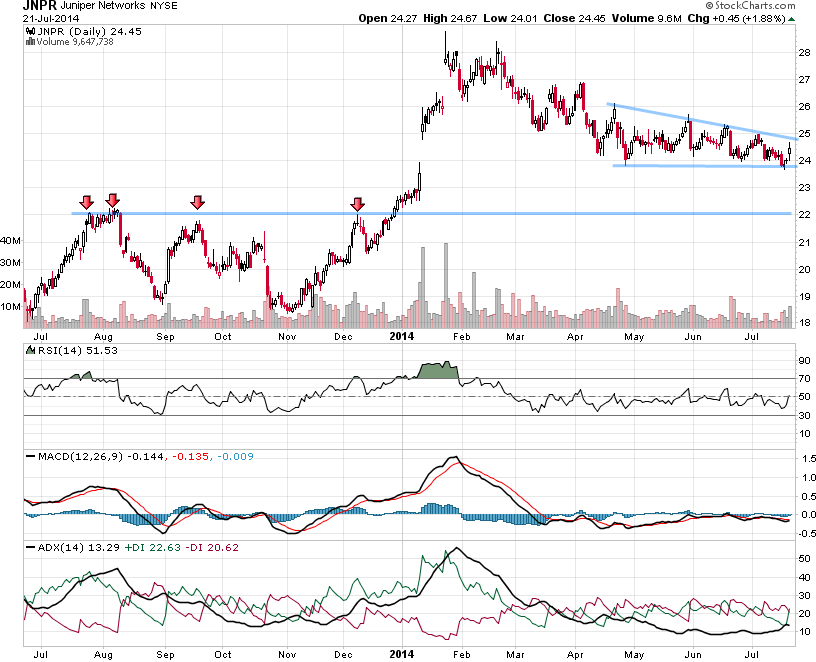This screenshot has height=662, width=816.
Task: Click the Volume 9.6M header value
Action: (x=646, y=18)
